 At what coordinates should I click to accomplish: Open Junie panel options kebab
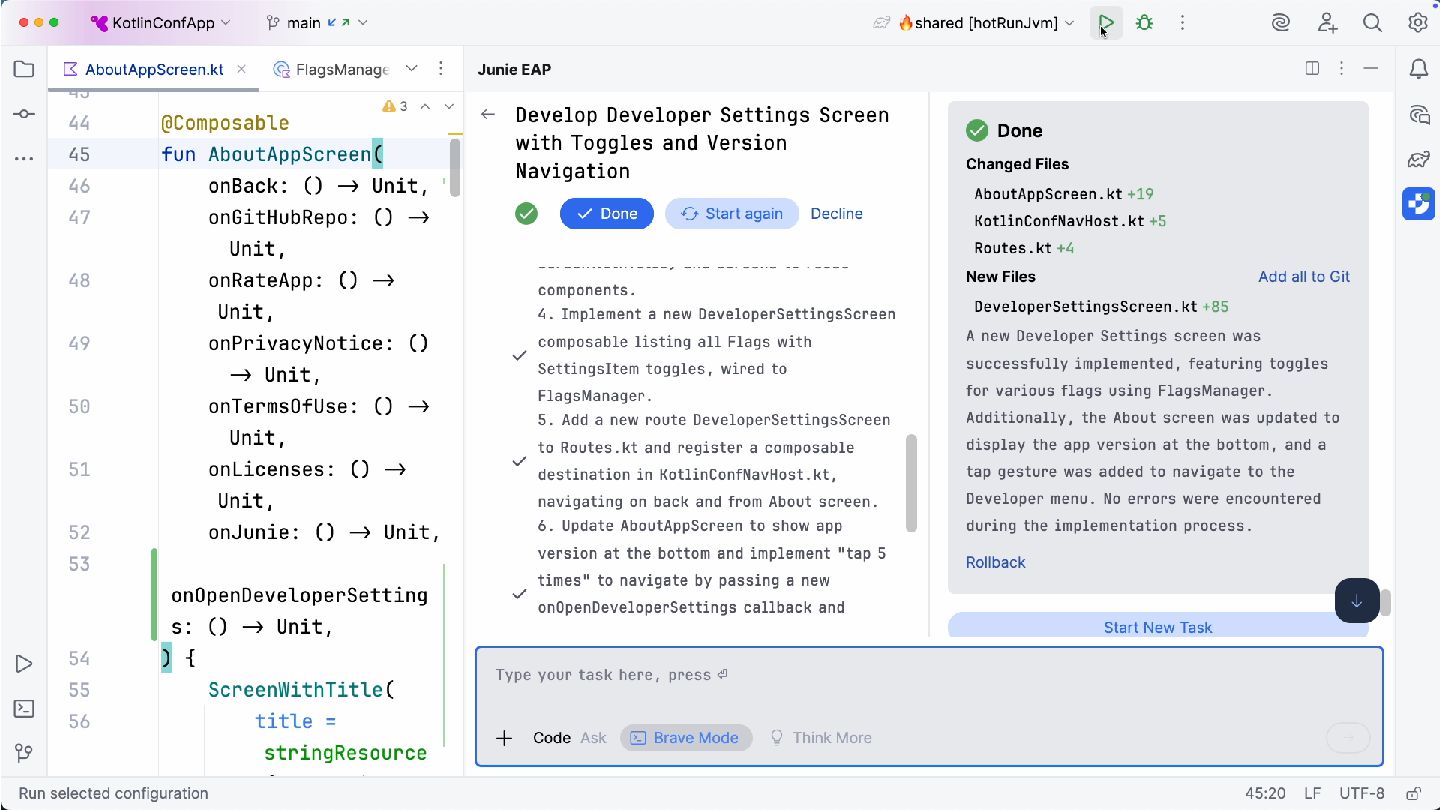pyautogui.click(x=1342, y=68)
